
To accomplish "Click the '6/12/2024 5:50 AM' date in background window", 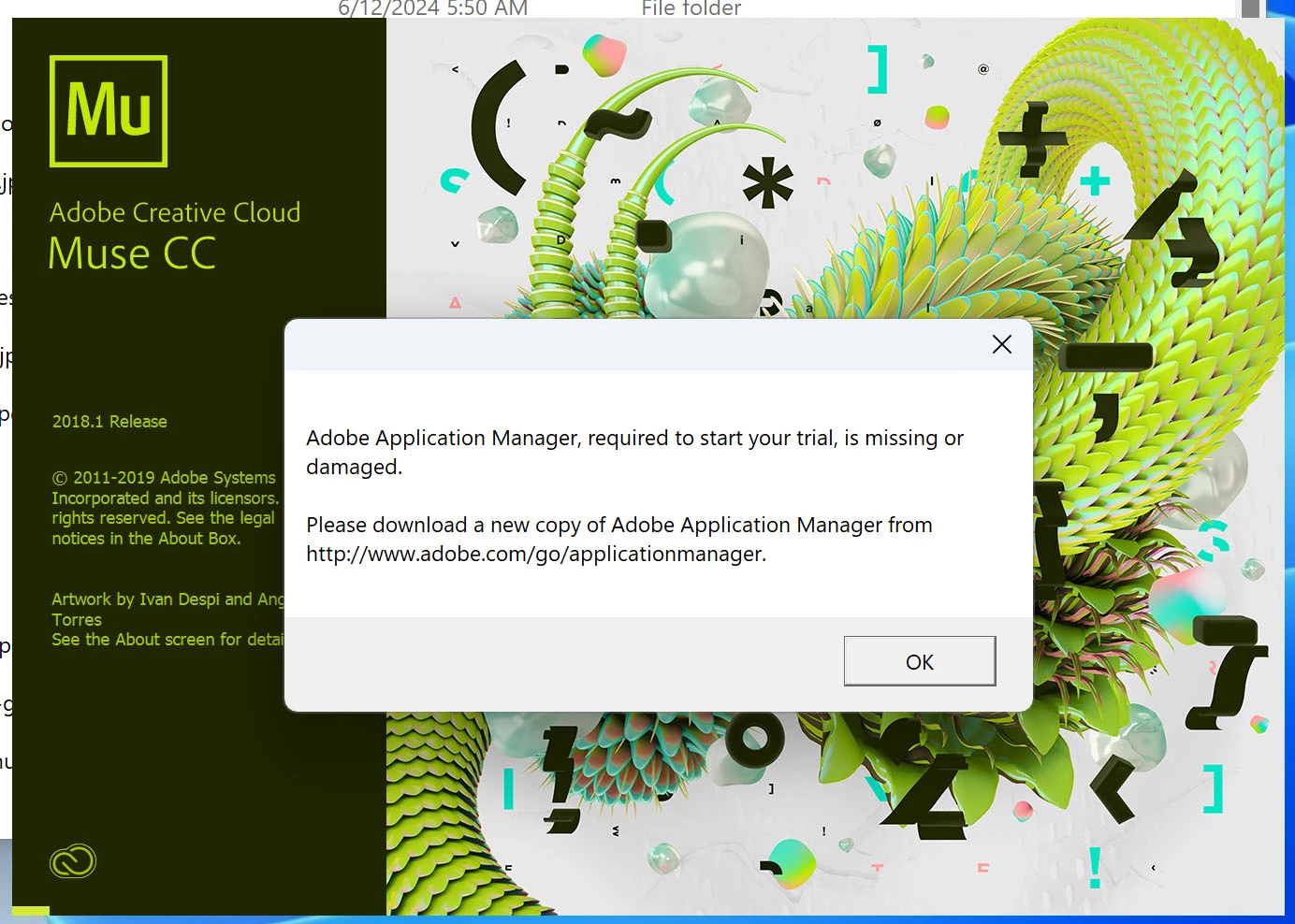I will click(x=433, y=8).
